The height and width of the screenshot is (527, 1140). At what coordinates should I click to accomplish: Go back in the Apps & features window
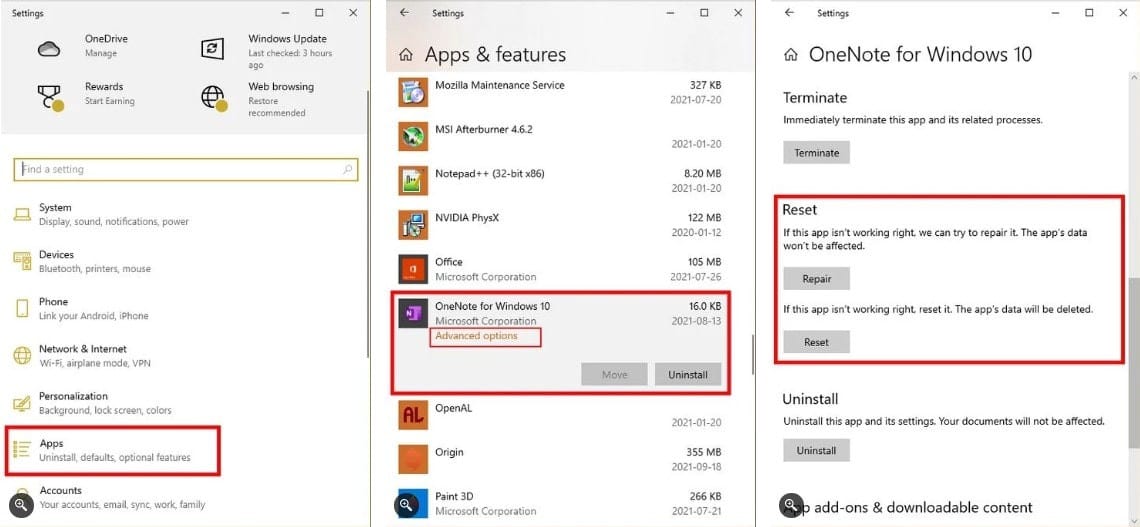405,13
